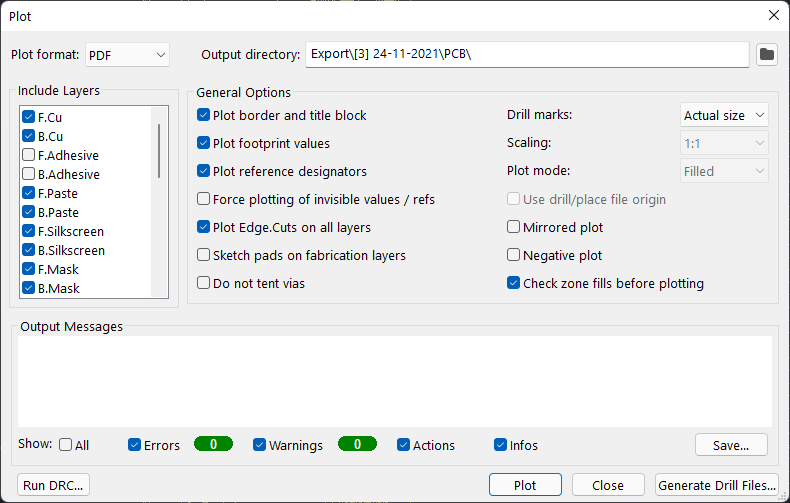Image resolution: width=790 pixels, height=503 pixels.
Task: Click the Plot button
Action: pyautogui.click(x=525, y=485)
